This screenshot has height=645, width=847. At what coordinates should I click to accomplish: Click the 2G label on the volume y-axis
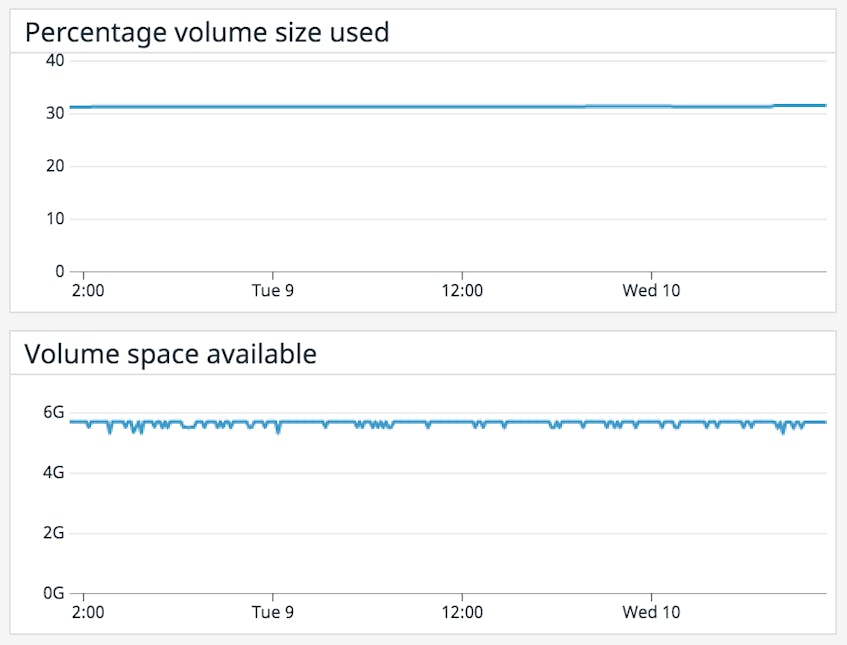pos(53,533)
